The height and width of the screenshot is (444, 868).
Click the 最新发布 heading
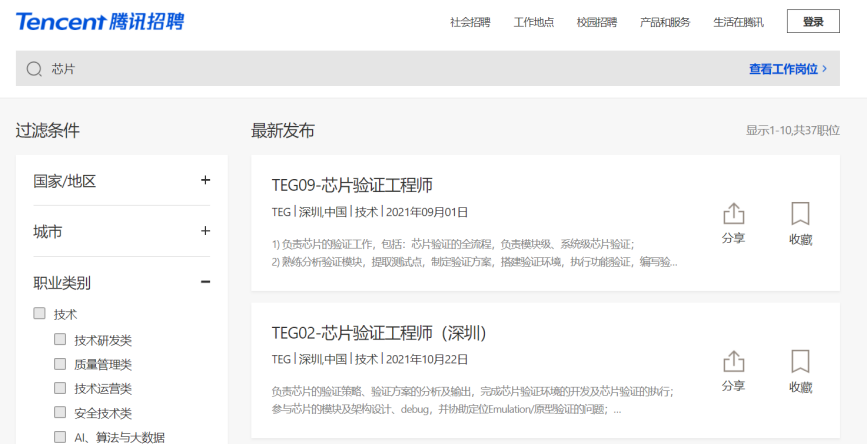click(x=283, y=131)
